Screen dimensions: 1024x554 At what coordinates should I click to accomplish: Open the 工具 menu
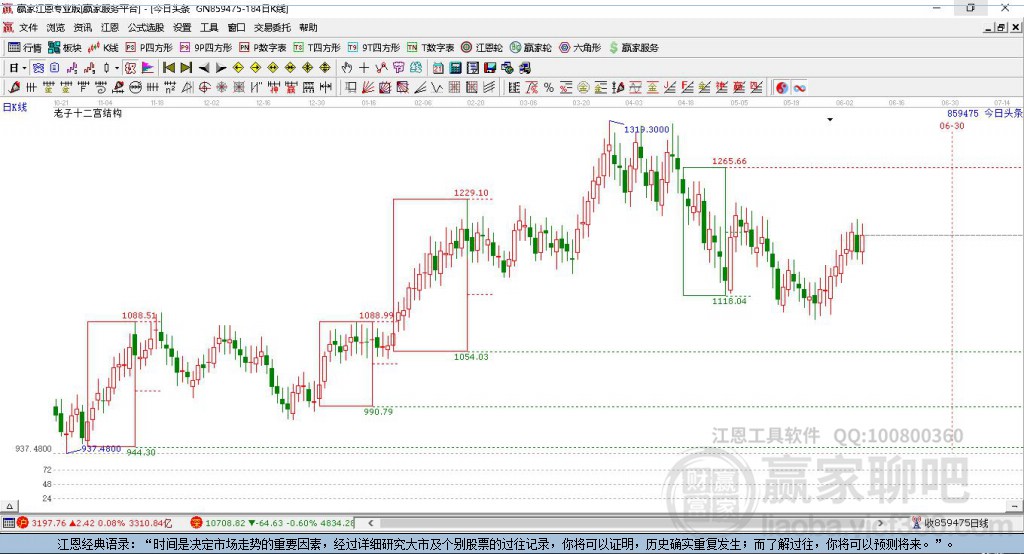click(209, 27)
